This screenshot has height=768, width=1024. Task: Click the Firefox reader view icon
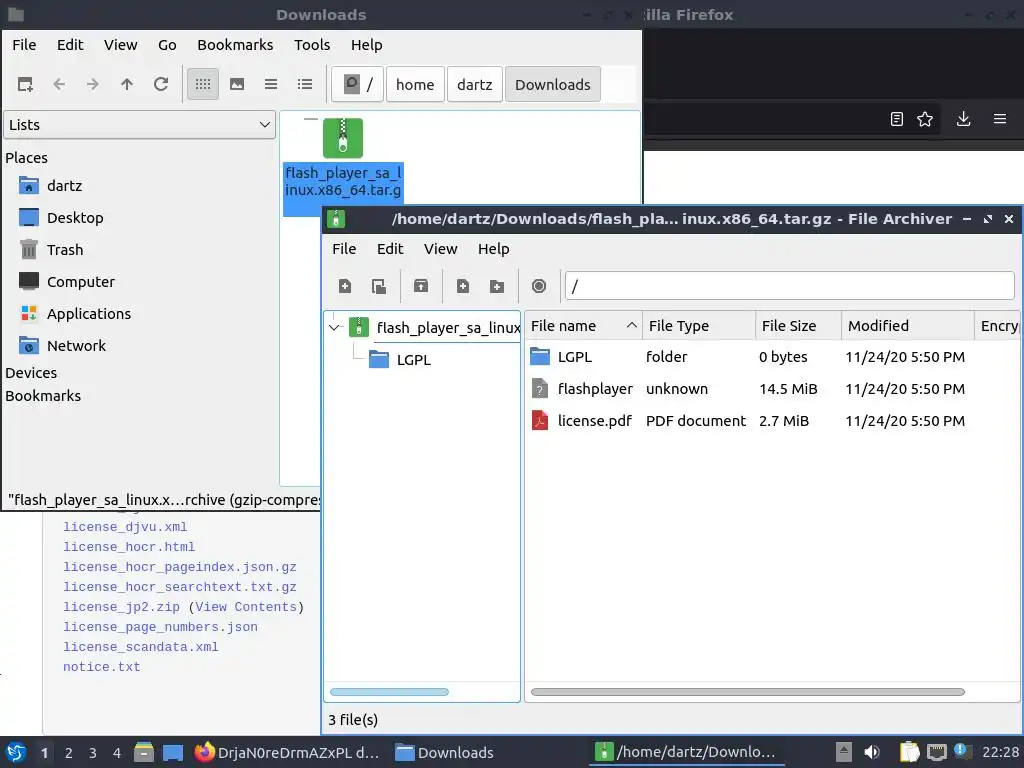[897, 119]
